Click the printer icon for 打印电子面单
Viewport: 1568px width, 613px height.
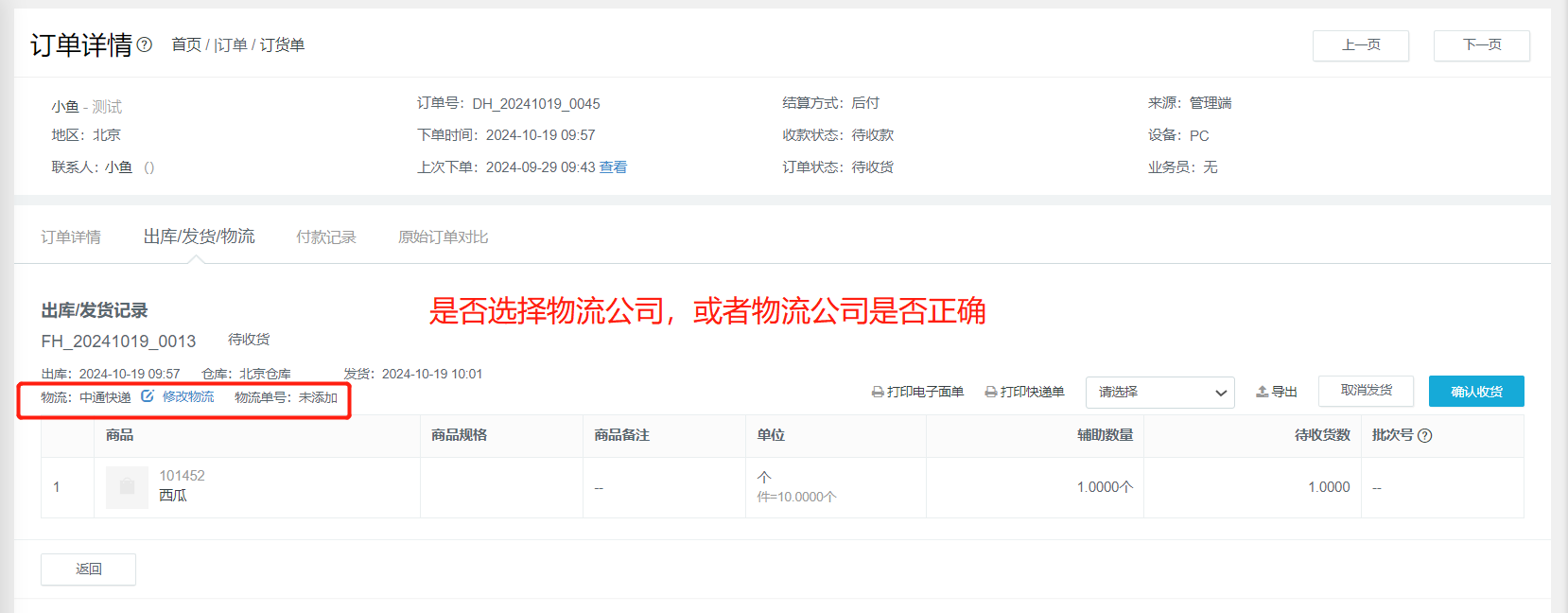(x=878, y=392)
